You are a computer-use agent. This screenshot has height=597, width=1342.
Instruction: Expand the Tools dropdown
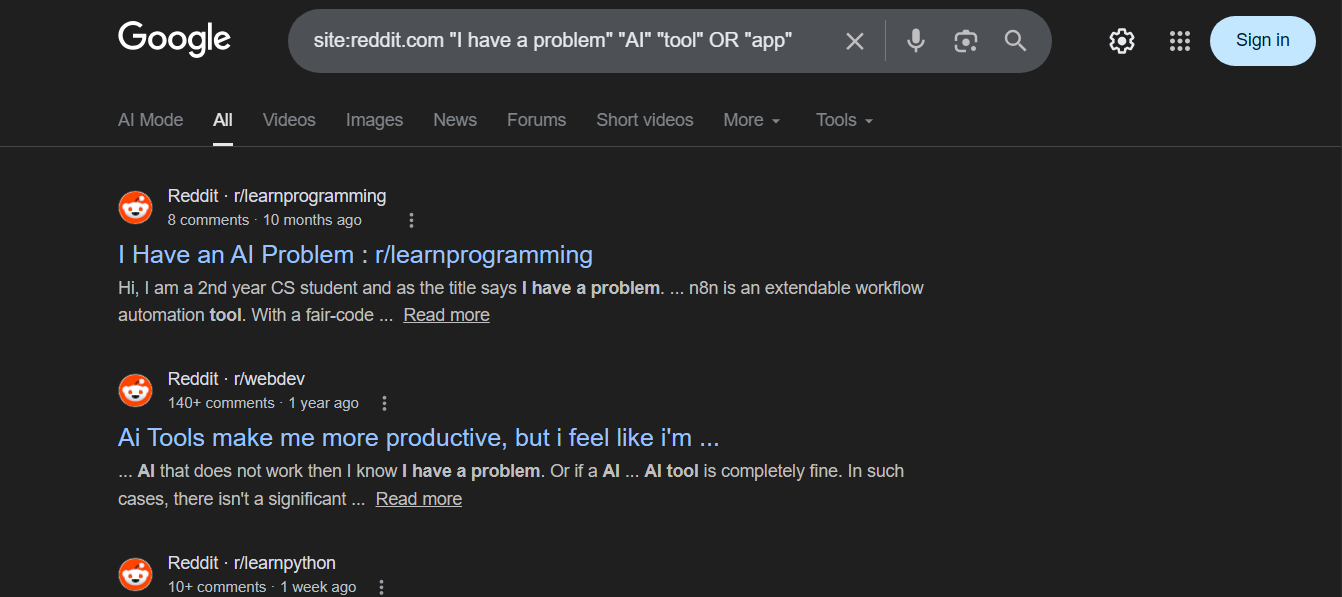pyautogui.click(x=845, y=120)
